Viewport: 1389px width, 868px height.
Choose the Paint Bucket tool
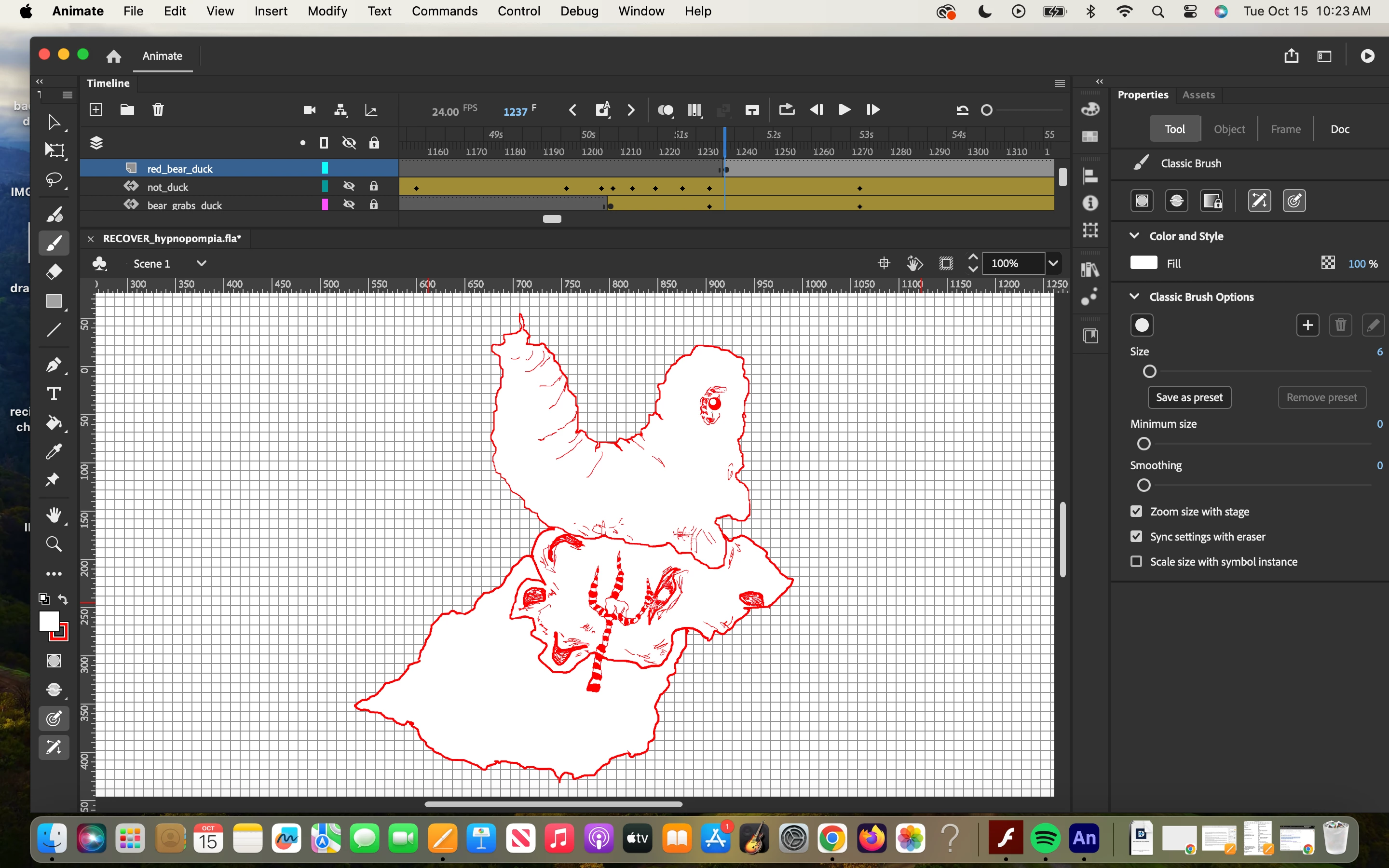[54, 423]
